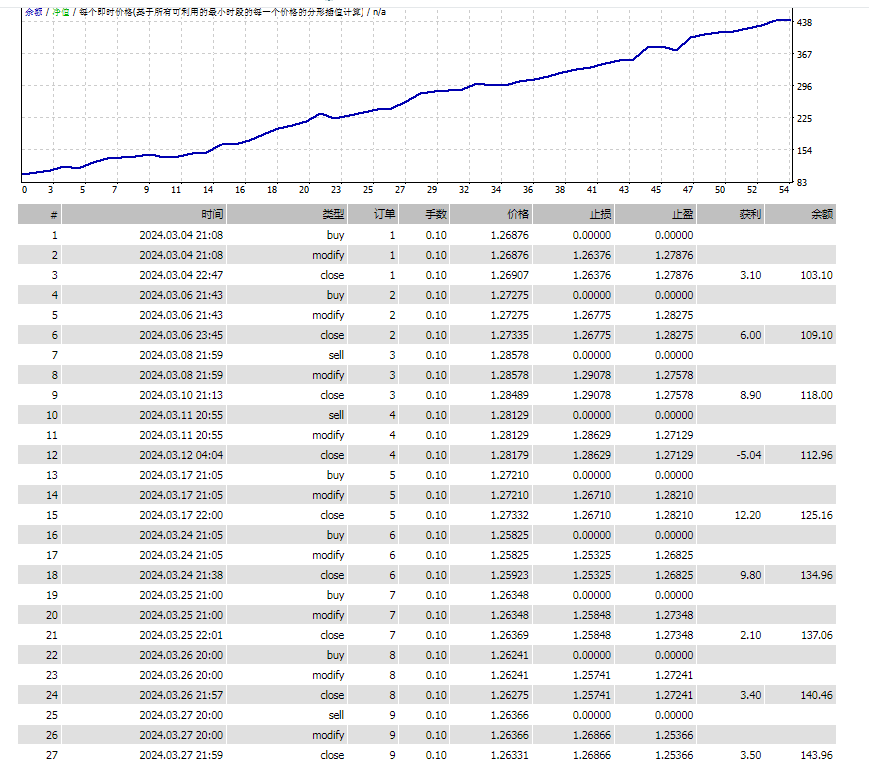Click the 手数 column header
The image size is (869, 759).
pos(436,214)
